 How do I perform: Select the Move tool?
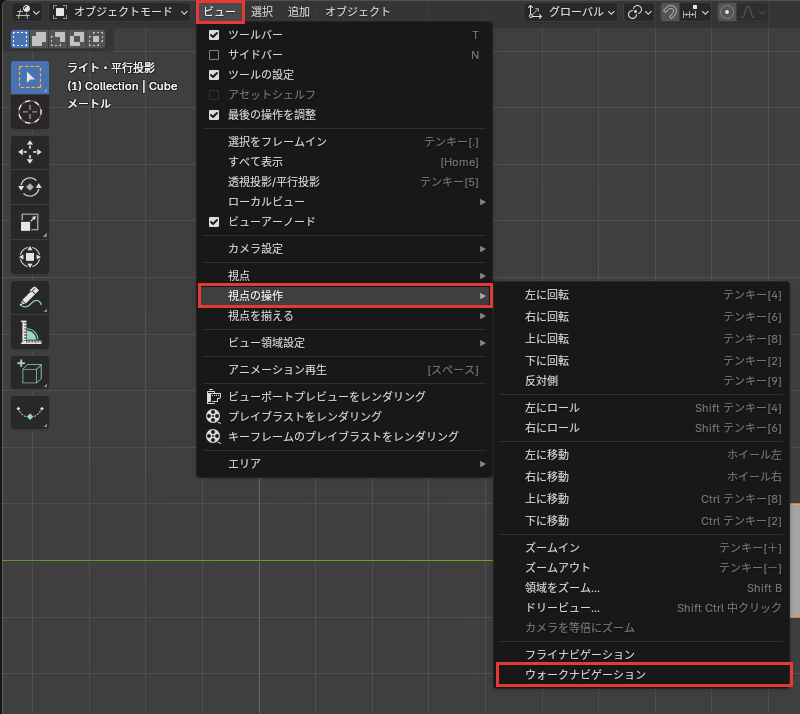point(30,152)
